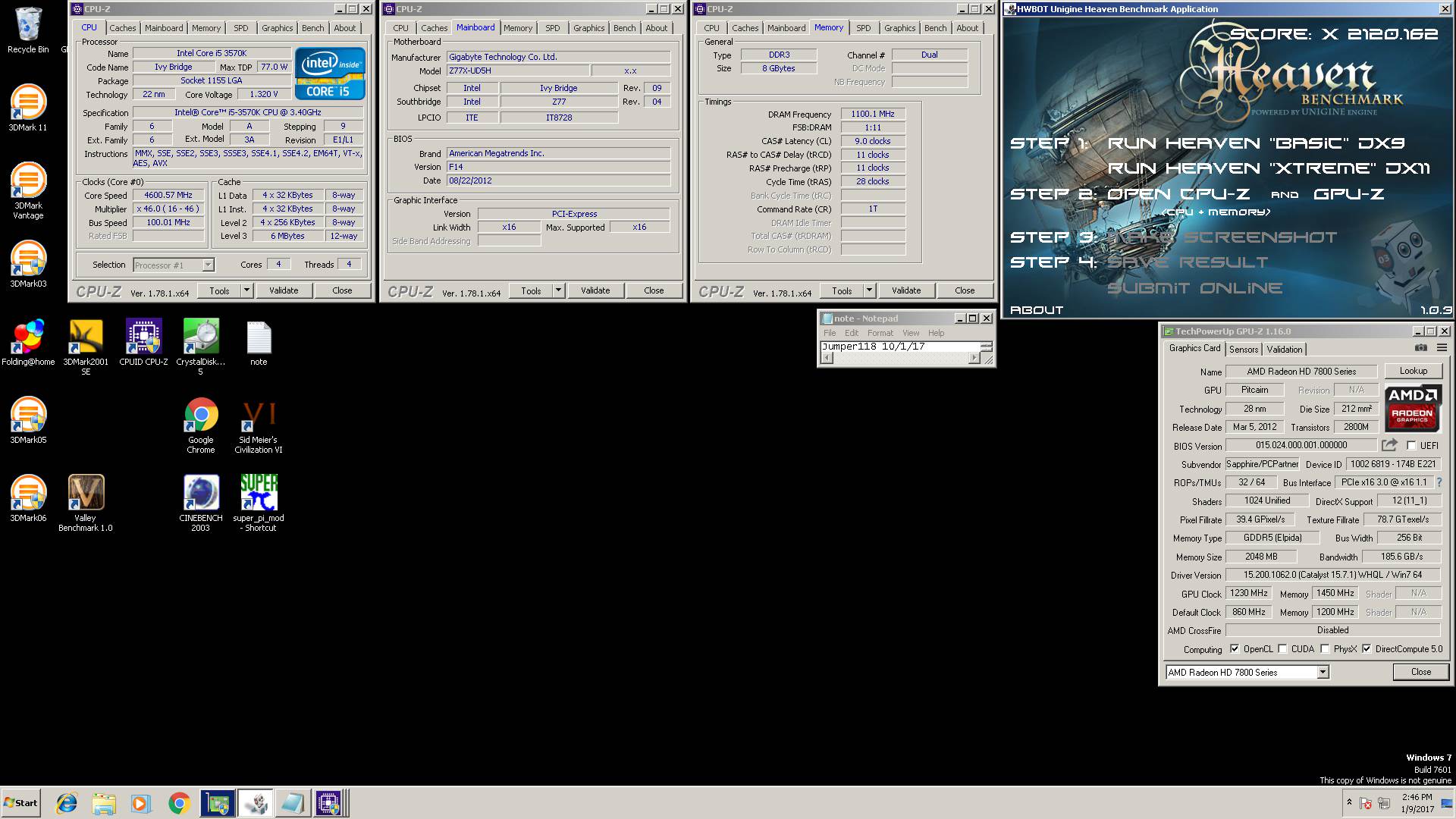Screen dimensions: 1456x819
Task: Click Close button in Memory CPU-Z window
Action: pos(965,290)
